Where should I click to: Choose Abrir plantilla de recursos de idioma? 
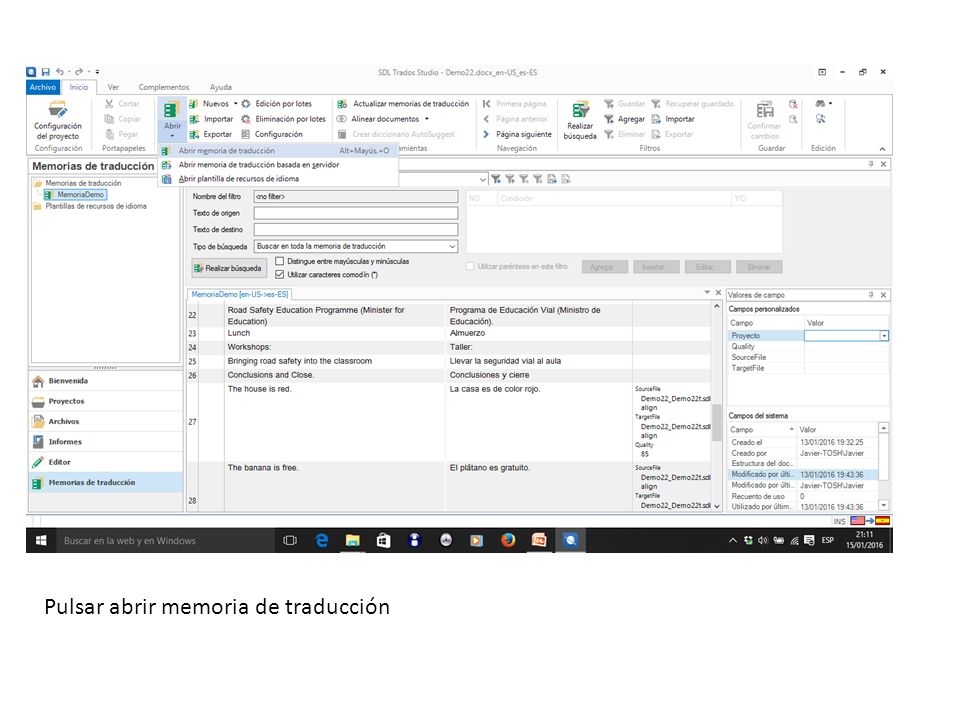pos(279,179)
